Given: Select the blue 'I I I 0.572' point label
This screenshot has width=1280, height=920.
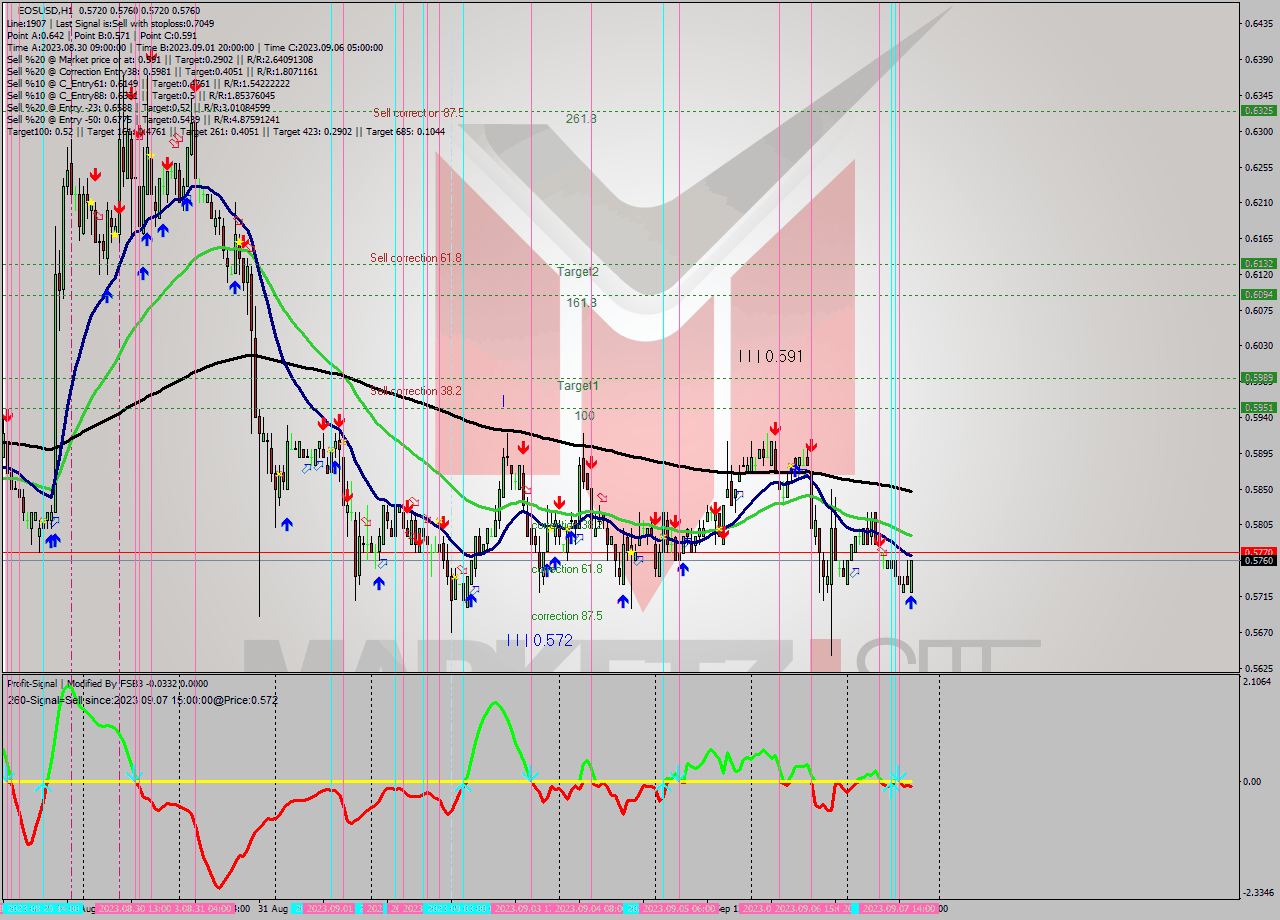Looking at the screenshot, I should point(539,640).
